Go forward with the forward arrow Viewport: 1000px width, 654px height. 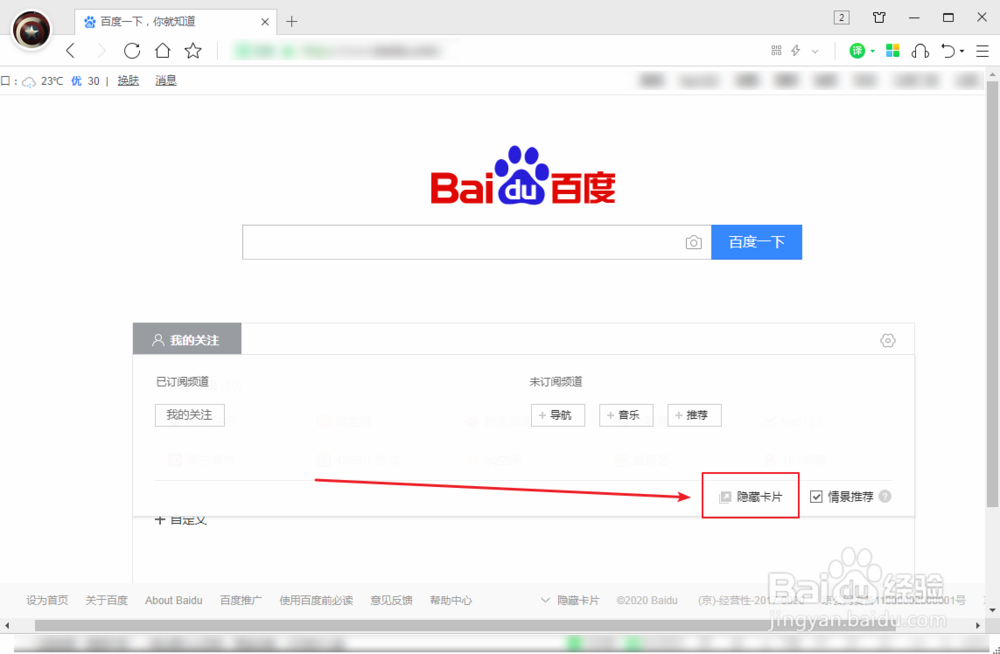coord(101,50)
